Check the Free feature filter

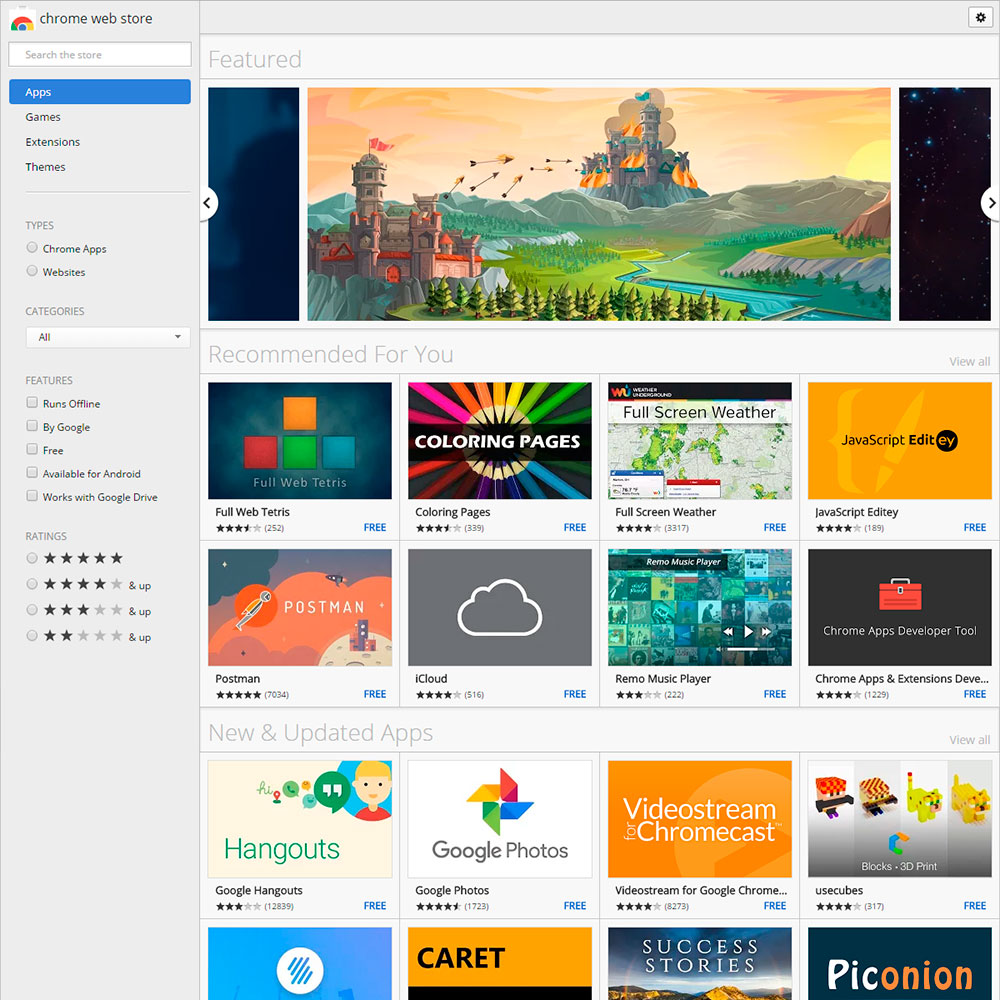(32, 450)
